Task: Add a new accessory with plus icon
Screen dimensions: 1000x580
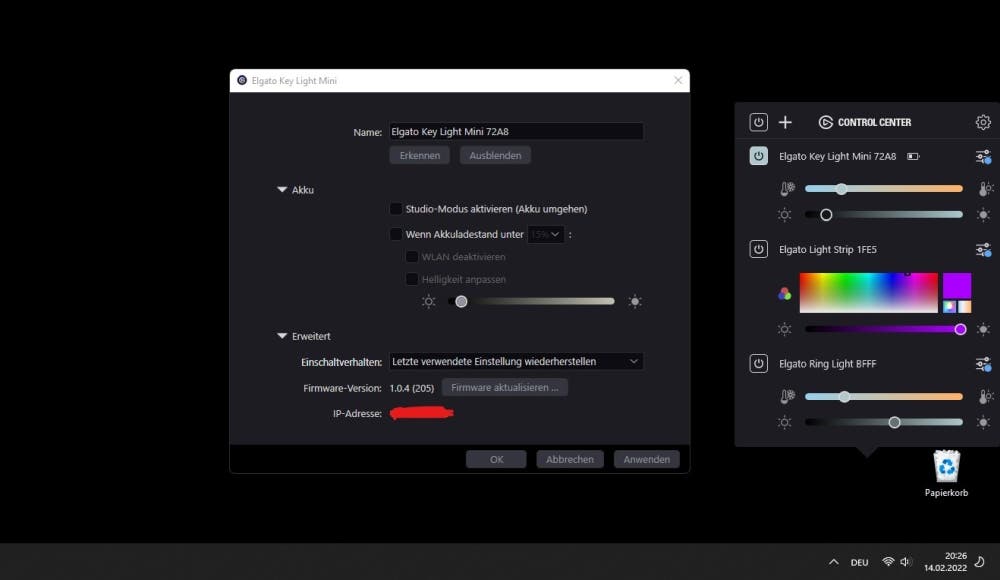Action: 785,122
